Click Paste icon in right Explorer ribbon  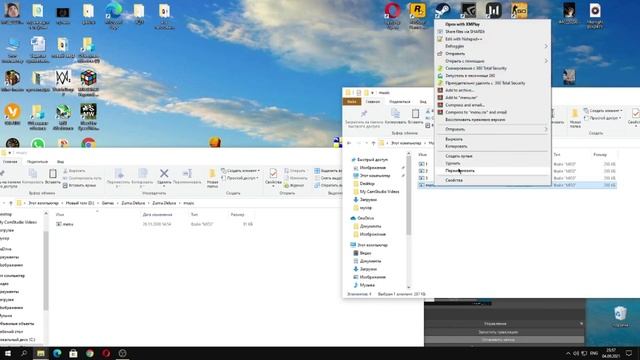(416, 113)
